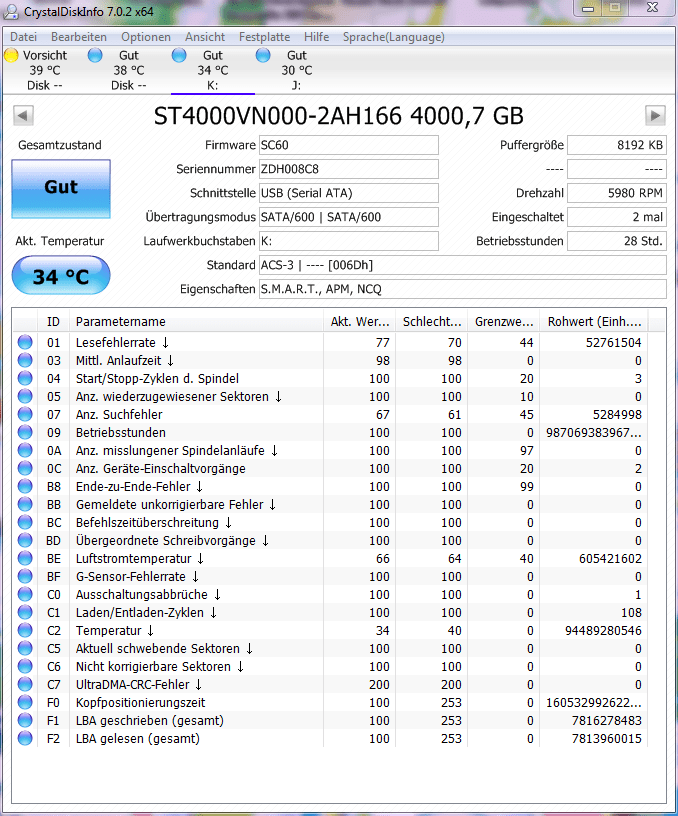Click the 34 °C temperature button
Screen dimensions: 678x816
61,276
